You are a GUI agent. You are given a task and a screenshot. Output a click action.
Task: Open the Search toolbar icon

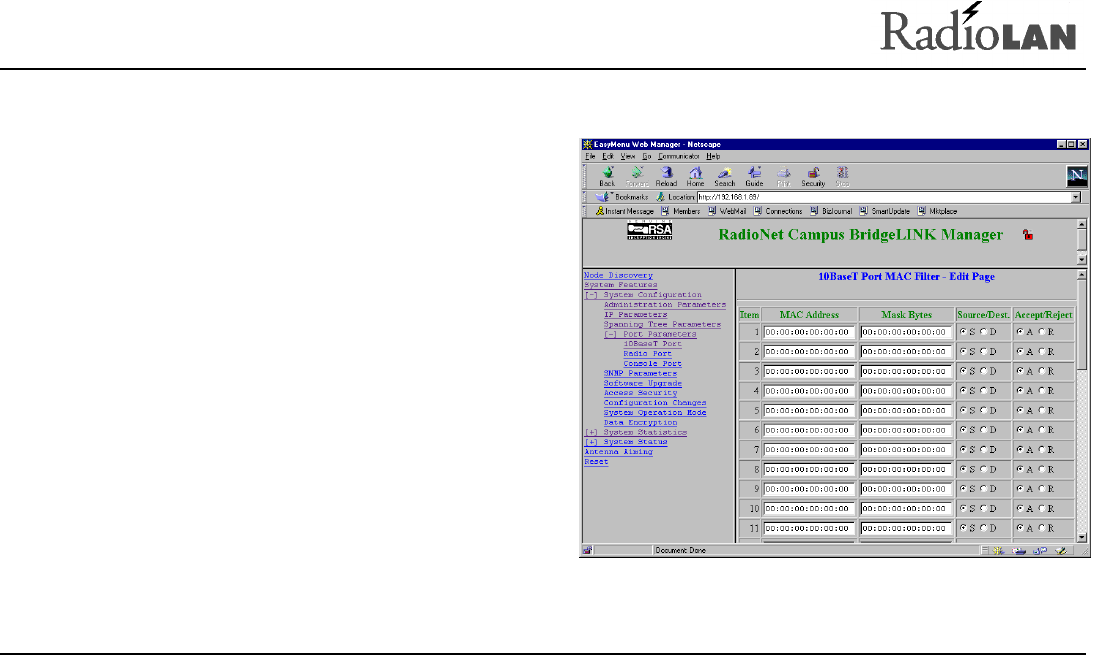(x=724, y=174)
